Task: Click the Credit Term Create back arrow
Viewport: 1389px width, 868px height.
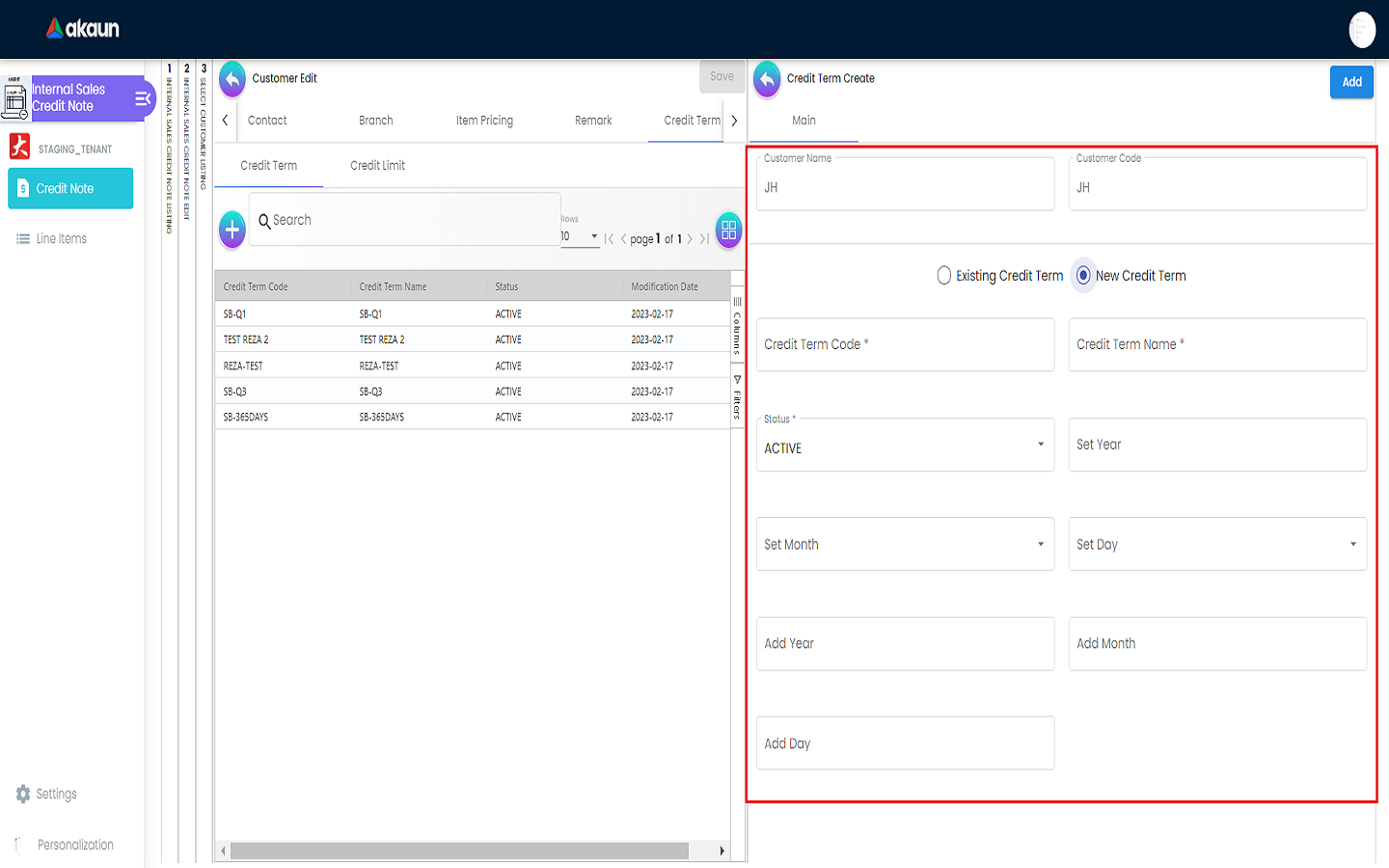Action: 767,79
